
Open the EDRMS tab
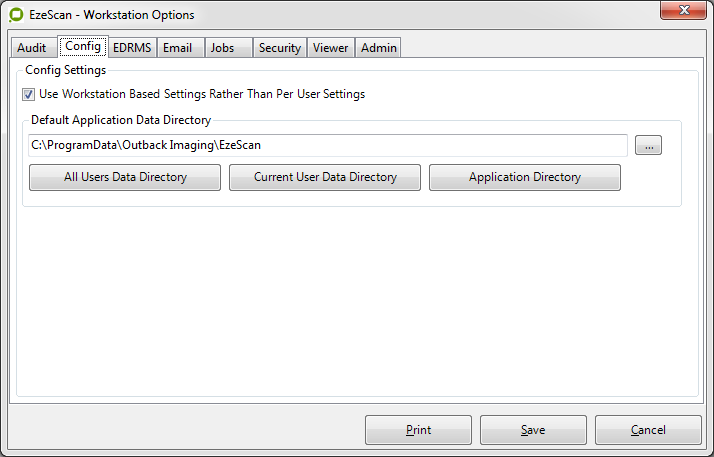(132, 48)
